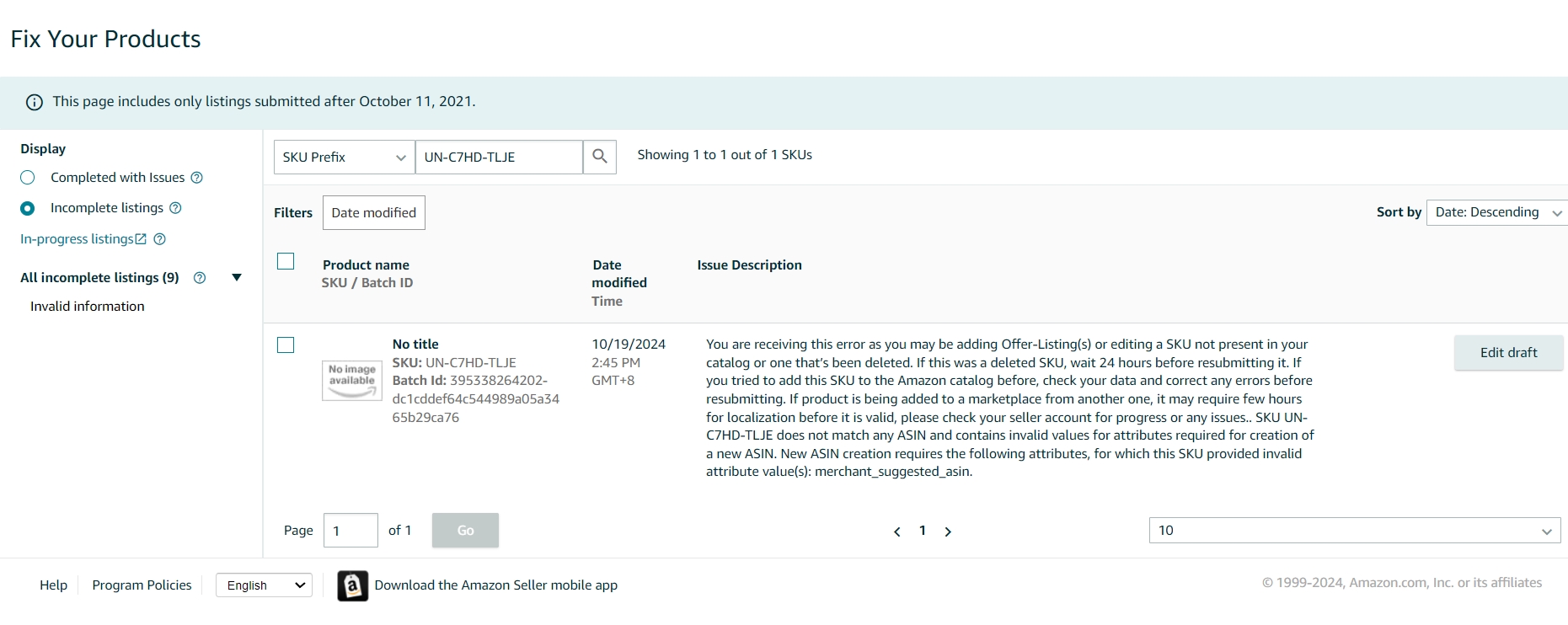Click the page number 1 in pagination
The height and width of the screenshot is (625, 1568).
pyautogui.click(x=923, y=531)
